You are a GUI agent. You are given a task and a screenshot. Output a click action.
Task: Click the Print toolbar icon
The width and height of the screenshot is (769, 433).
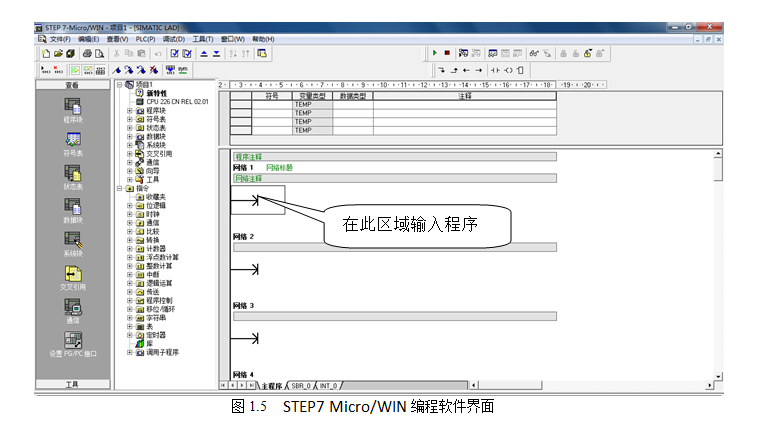(87, 53)
